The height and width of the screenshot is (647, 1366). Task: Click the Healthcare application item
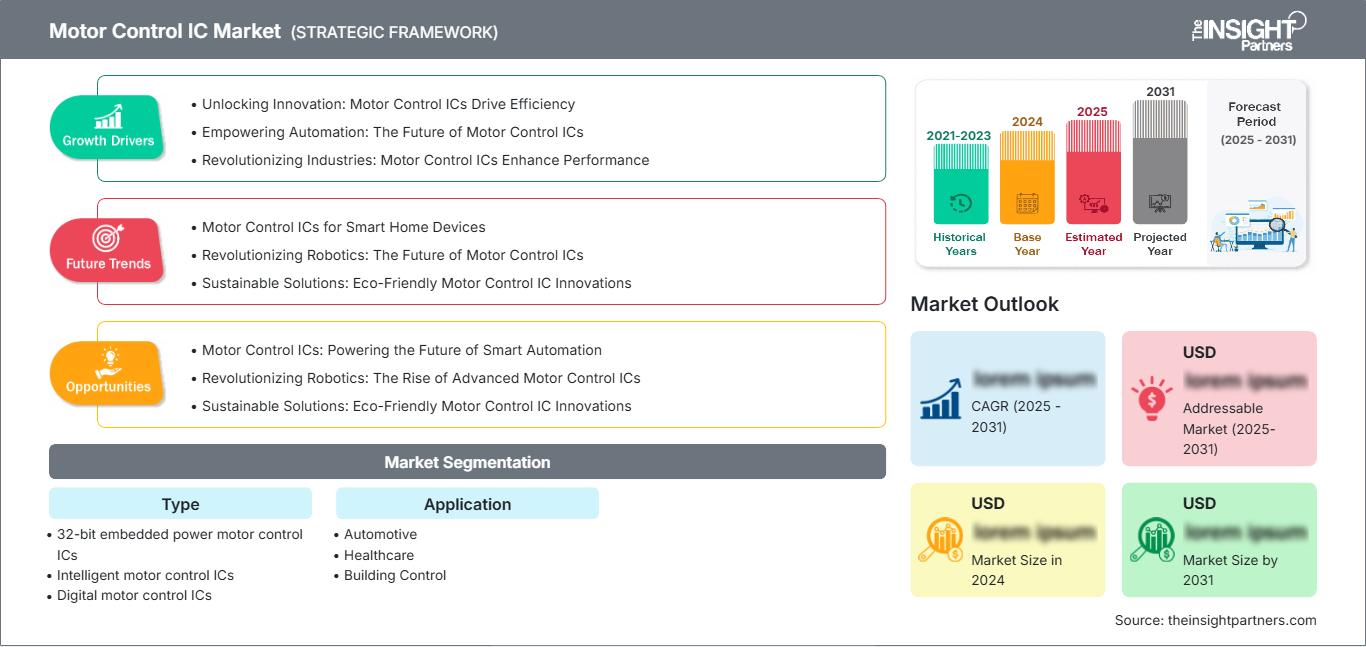378,555
